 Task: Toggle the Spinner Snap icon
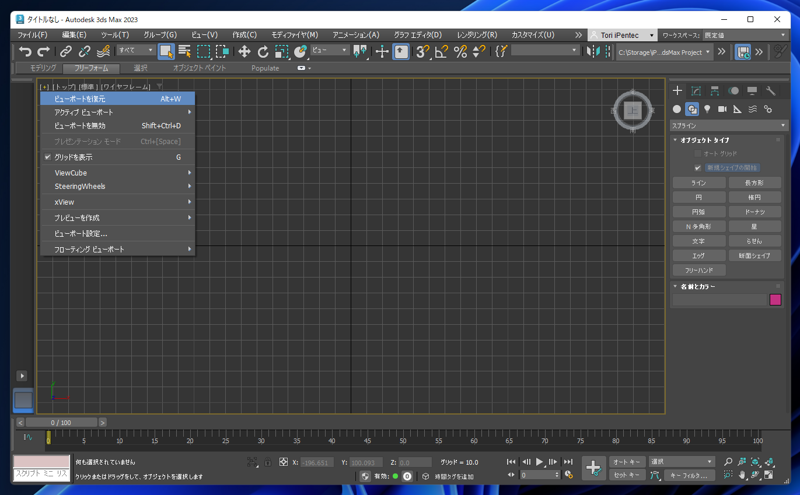[479, 52]
